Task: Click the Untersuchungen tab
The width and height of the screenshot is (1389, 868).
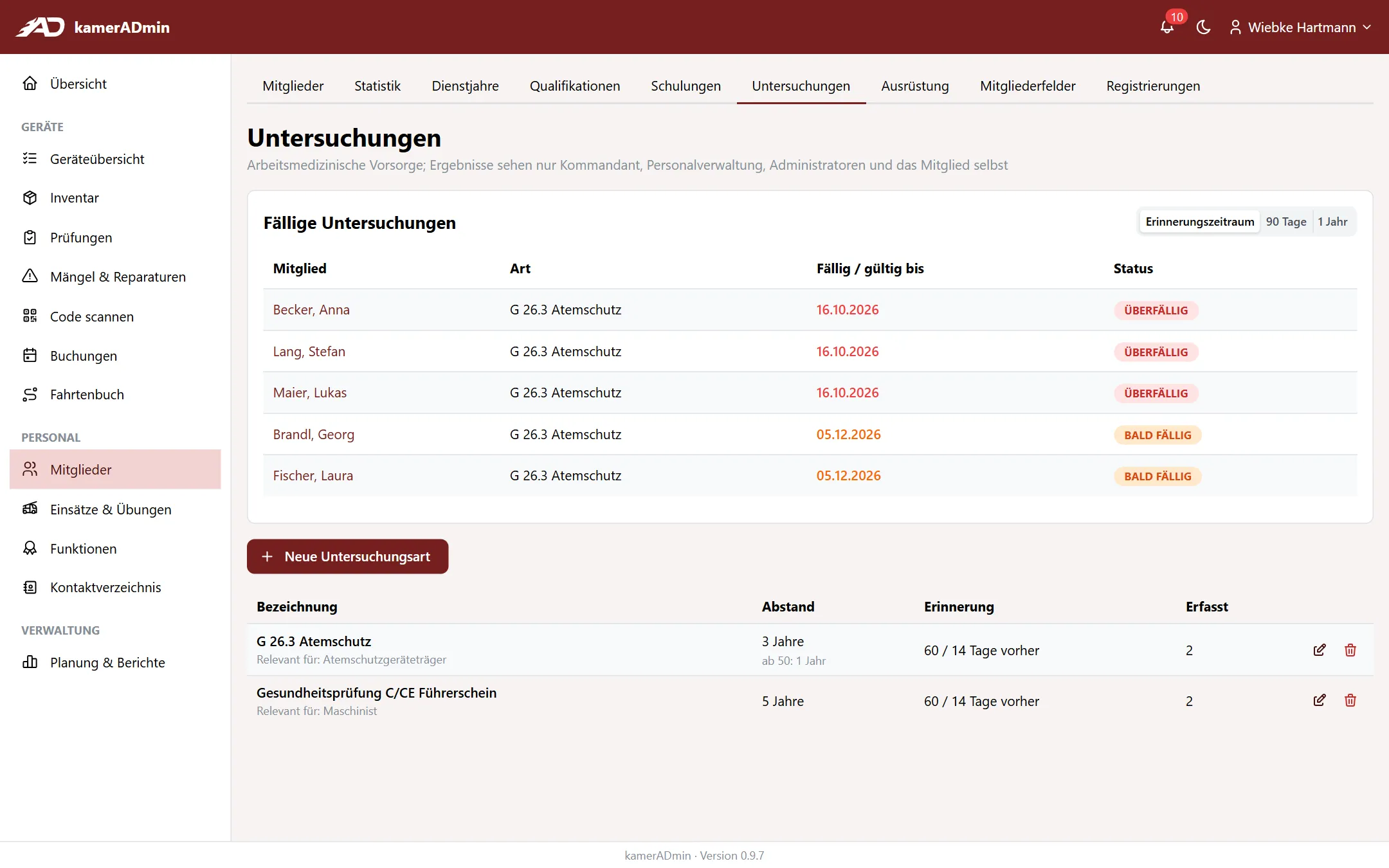Action: click(x=801, y=86)
